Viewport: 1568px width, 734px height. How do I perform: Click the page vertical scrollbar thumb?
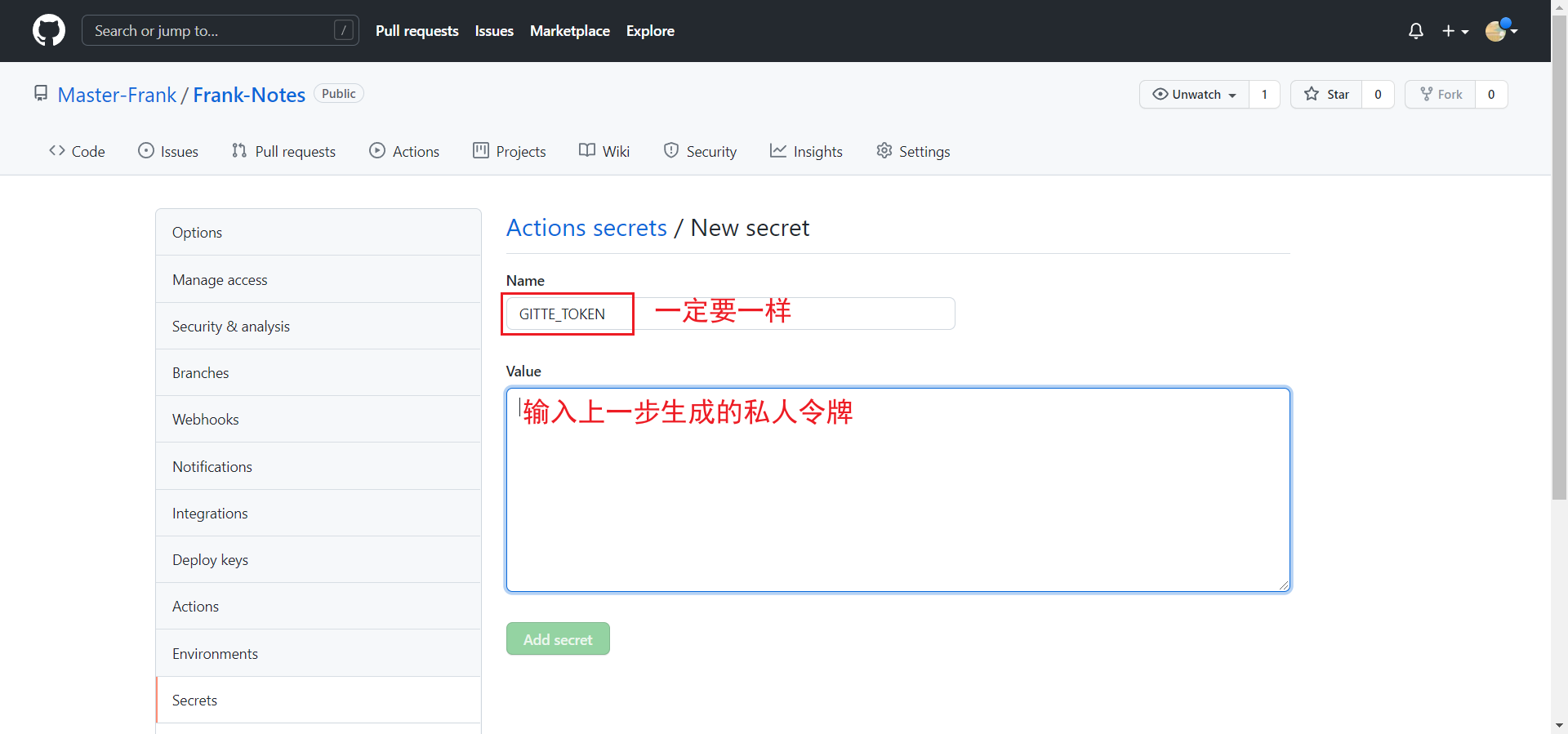(1559, 257)
